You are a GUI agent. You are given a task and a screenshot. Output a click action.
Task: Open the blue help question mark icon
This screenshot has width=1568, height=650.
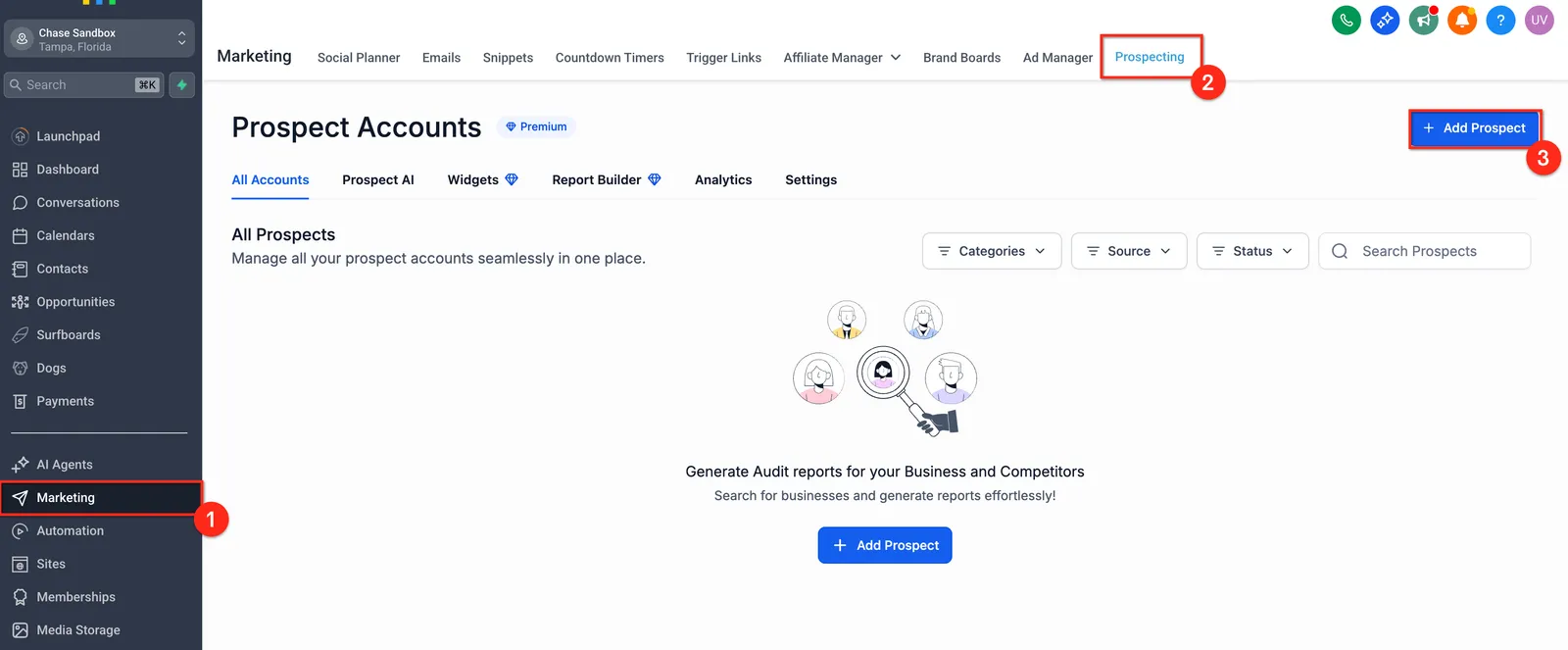(1500, 20)
